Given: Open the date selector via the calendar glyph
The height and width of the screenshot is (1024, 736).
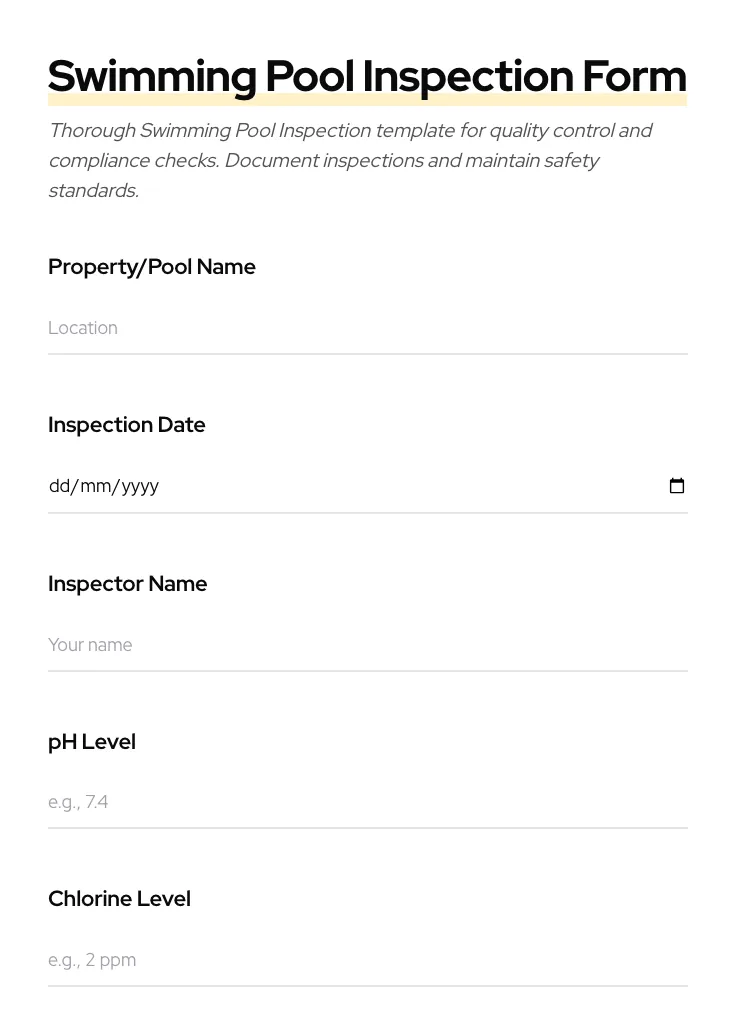Looking at the screenshot, I should (677, 486).
